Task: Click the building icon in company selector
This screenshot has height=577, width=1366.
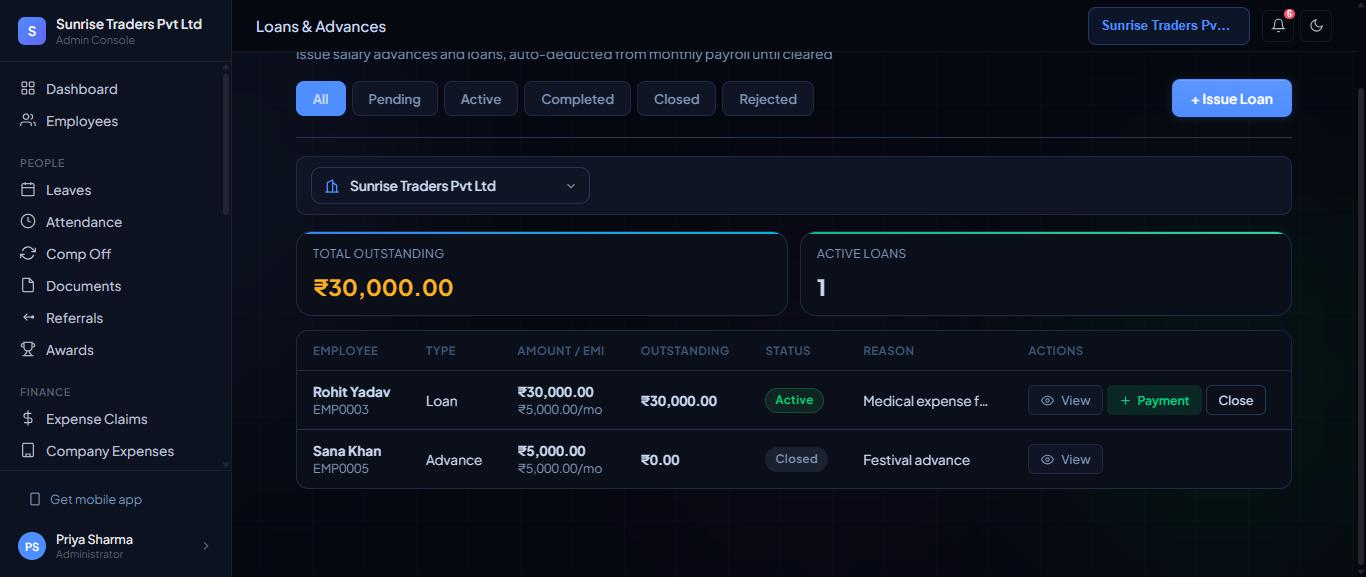Action: (x=333, y=186)
